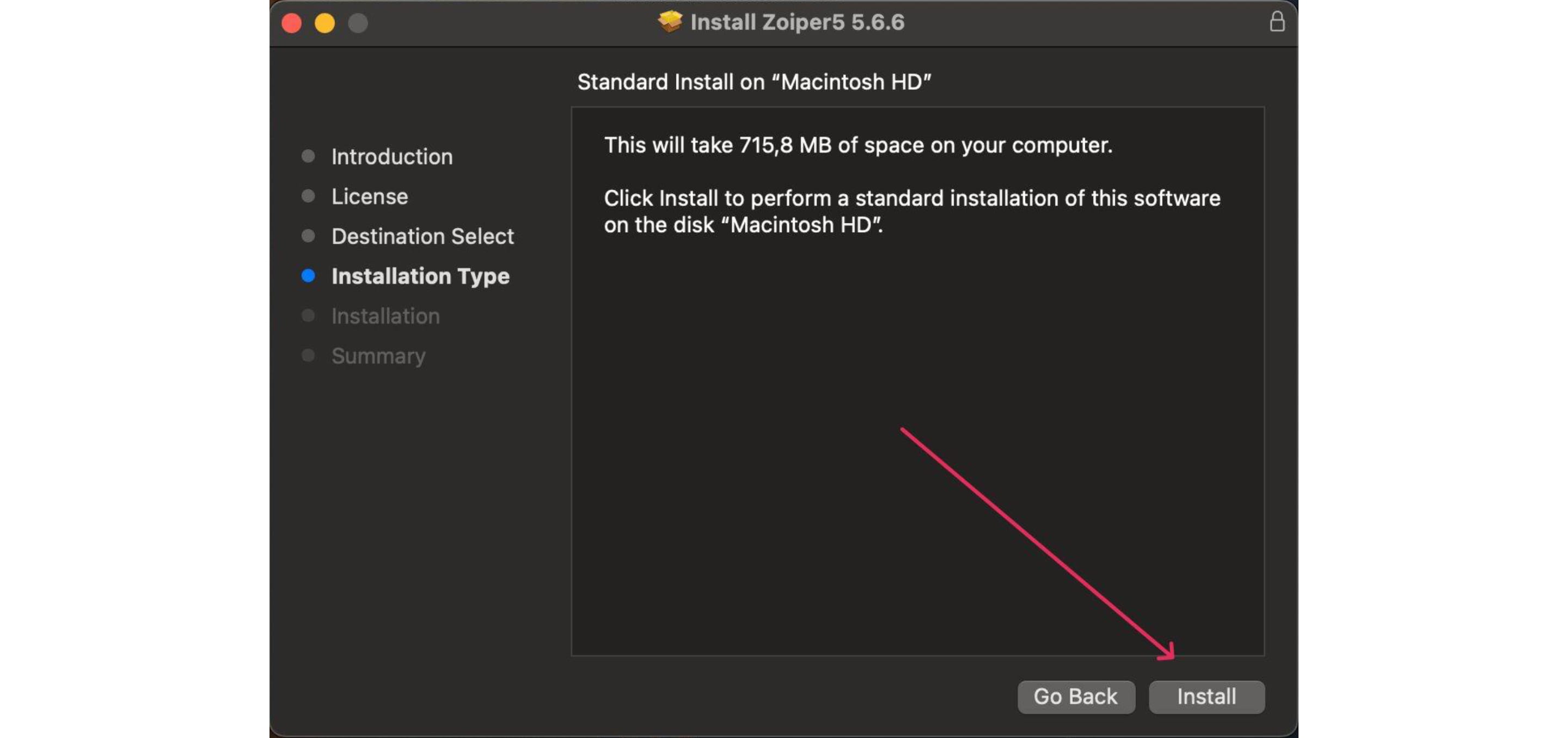This screenshot has height=738, width=1568.
Task: Click the dimmed Installation step label
Action: click(x=385, y=316)
